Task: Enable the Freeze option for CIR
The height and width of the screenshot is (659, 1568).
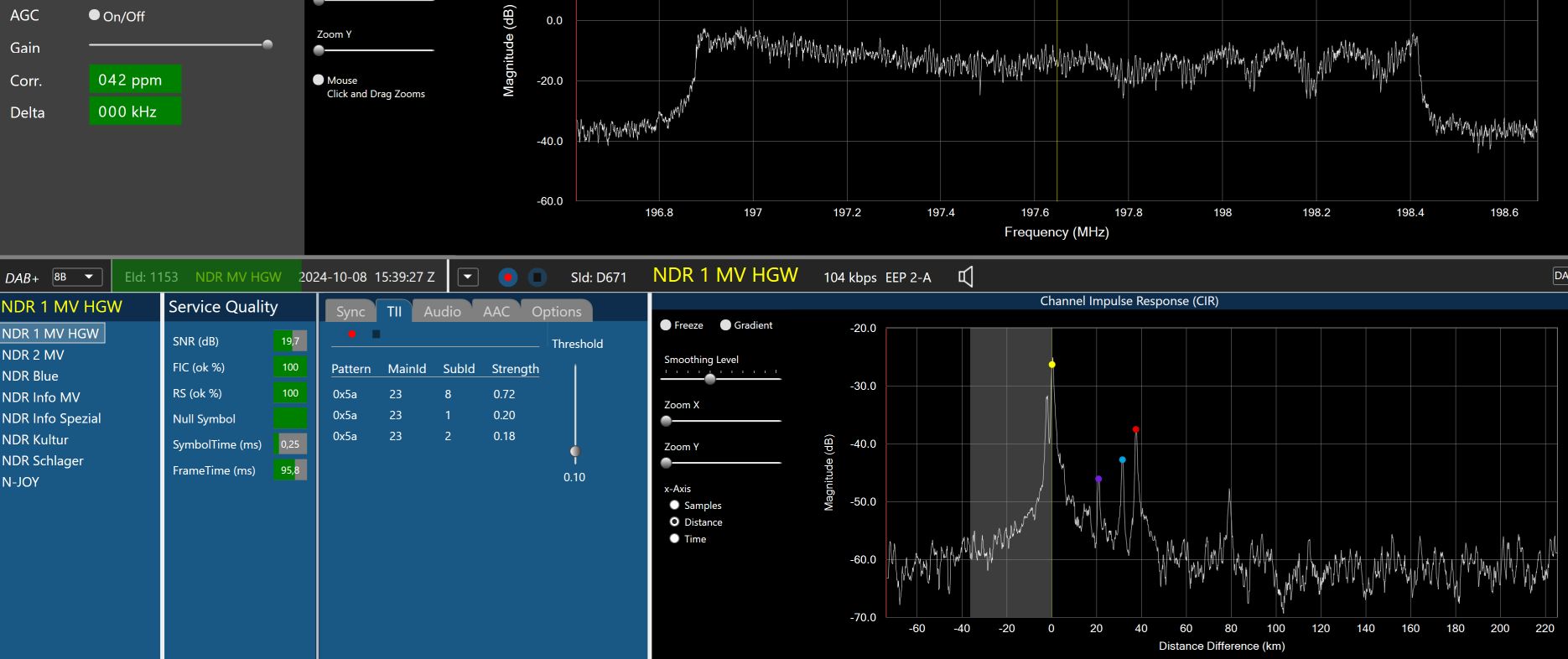Action: point(666,325)
